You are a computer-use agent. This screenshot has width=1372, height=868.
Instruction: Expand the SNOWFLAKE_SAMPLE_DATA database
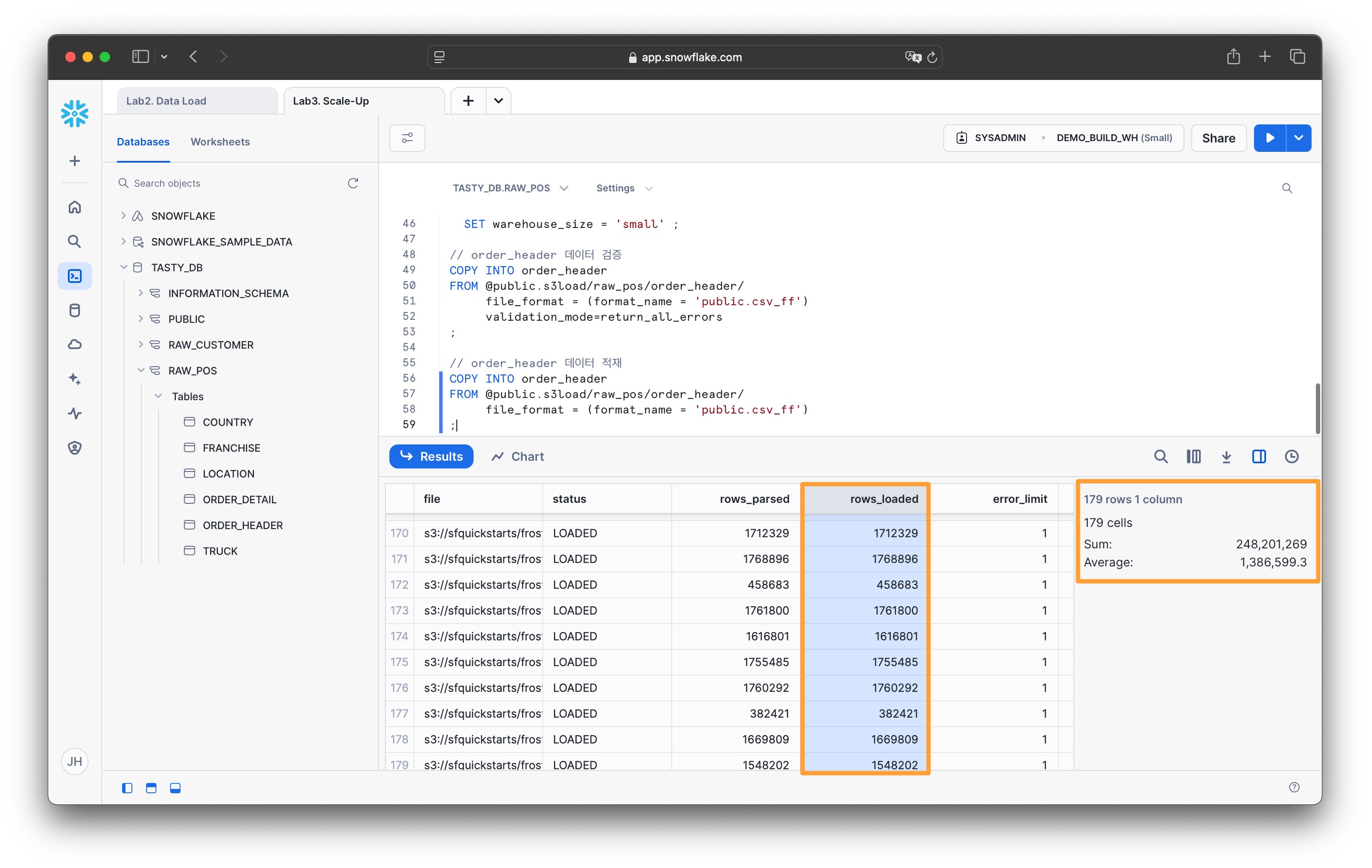coord(124,242)
